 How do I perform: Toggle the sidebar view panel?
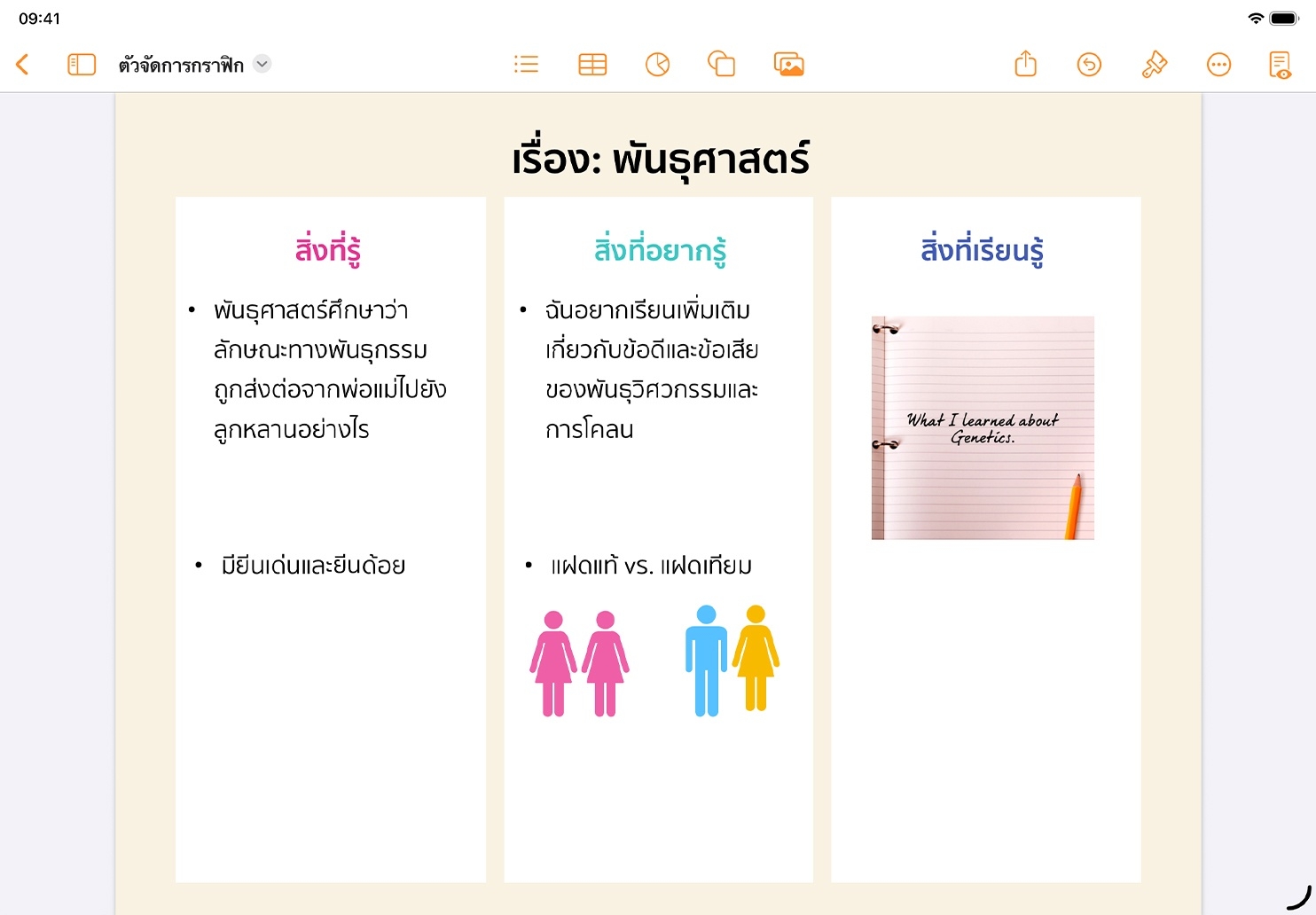point(81,64)
